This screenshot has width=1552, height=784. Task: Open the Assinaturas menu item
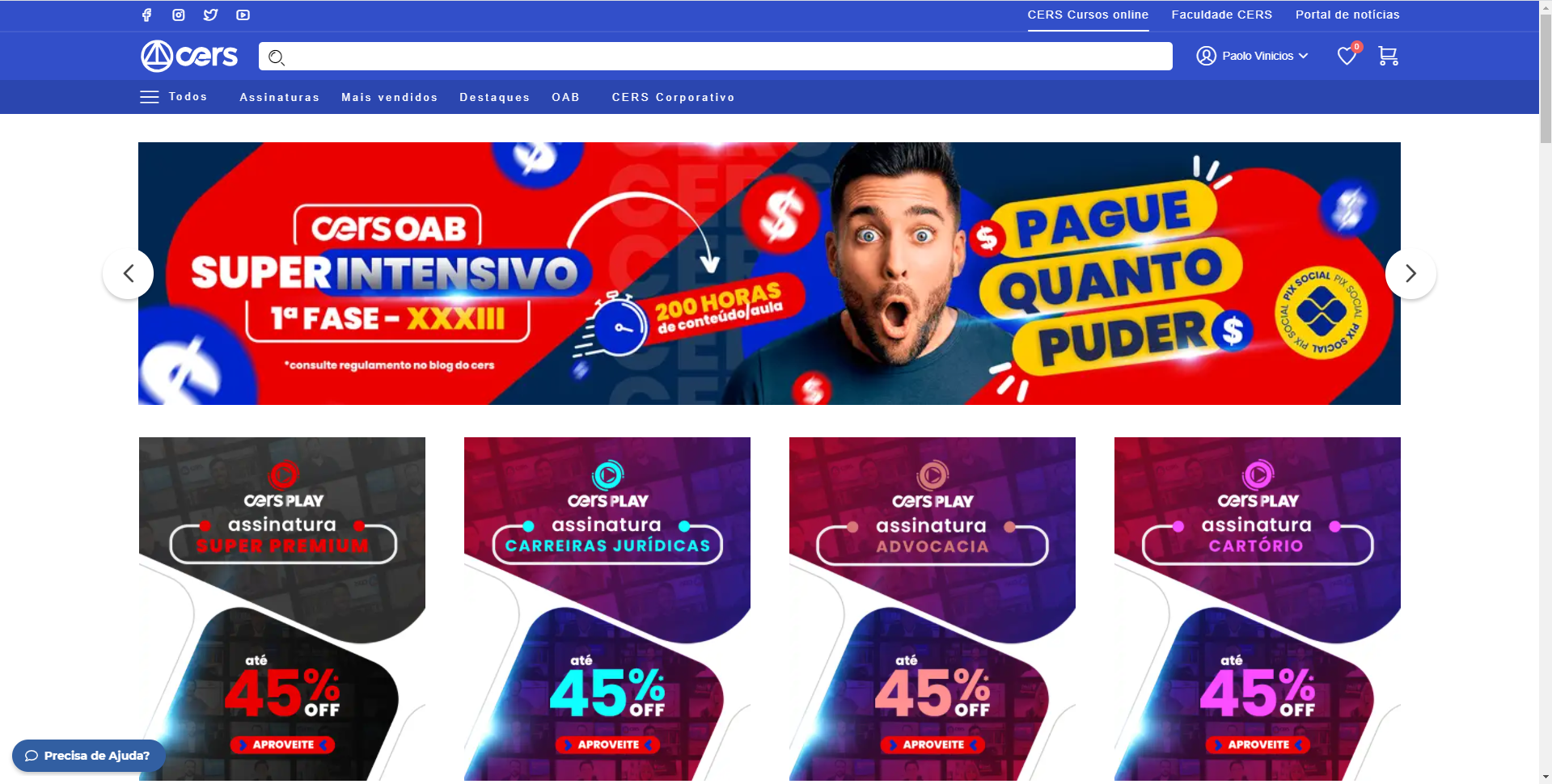click(x=280, y=97)
